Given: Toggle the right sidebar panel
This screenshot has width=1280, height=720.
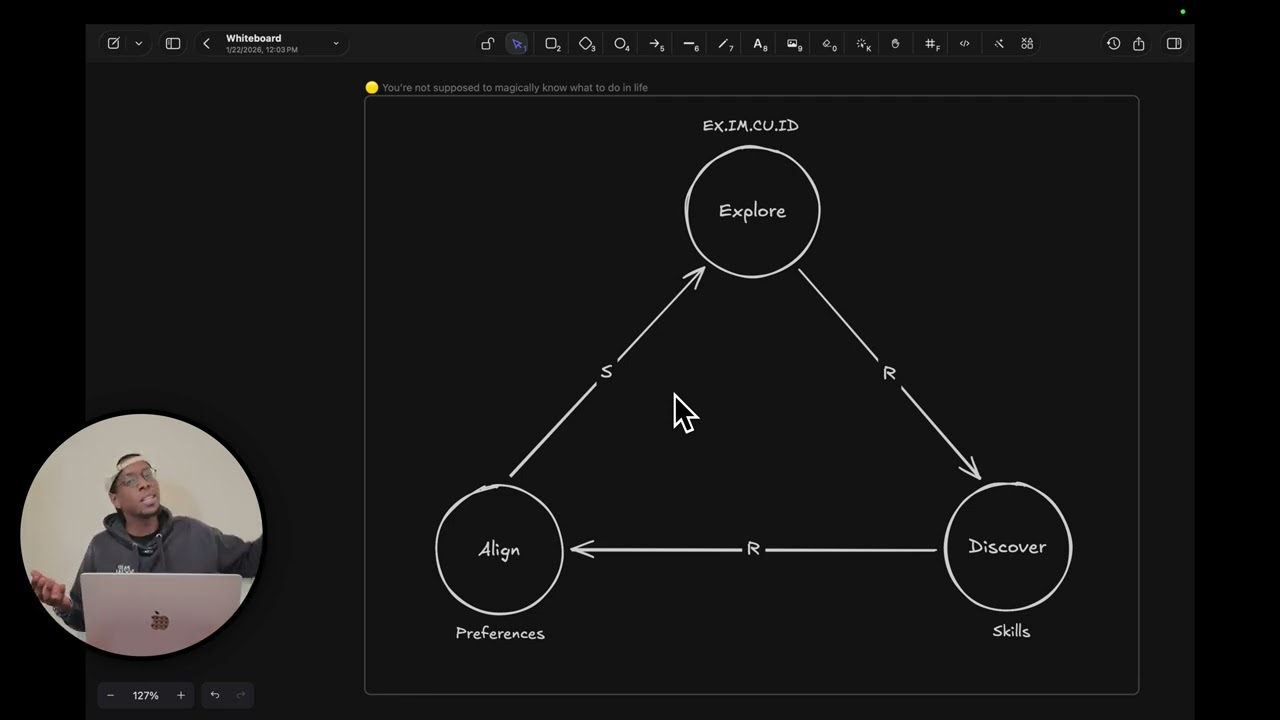Looking at the screenshot, I should coord(1174,44).
